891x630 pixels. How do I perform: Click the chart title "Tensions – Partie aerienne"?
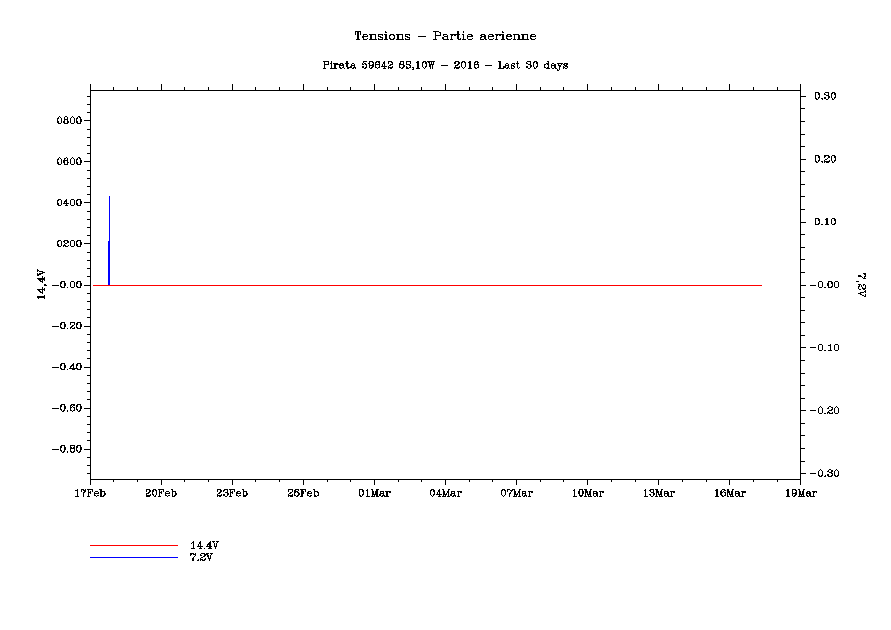point(445,36)
